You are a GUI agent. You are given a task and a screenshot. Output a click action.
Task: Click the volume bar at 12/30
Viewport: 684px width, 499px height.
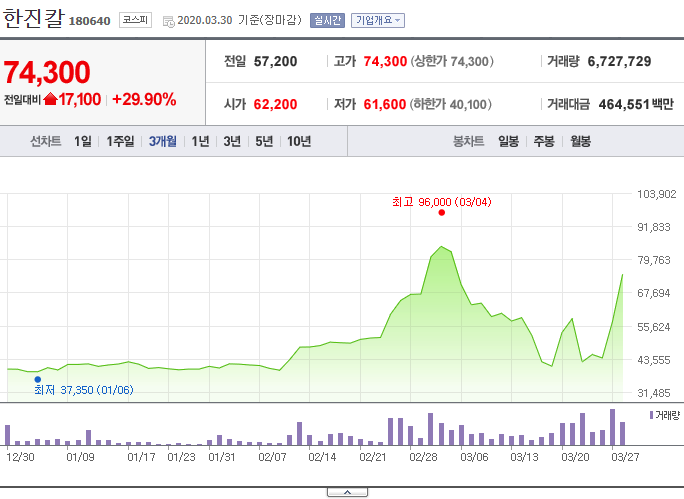coord(7,435)
